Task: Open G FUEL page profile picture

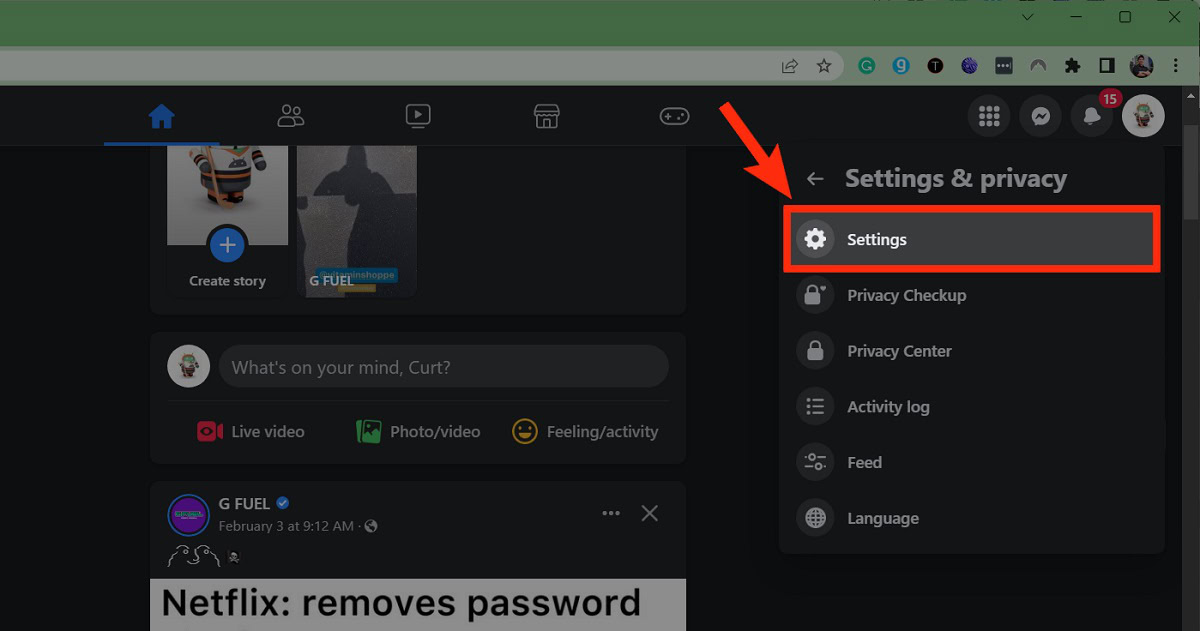Action: [188, 515]
